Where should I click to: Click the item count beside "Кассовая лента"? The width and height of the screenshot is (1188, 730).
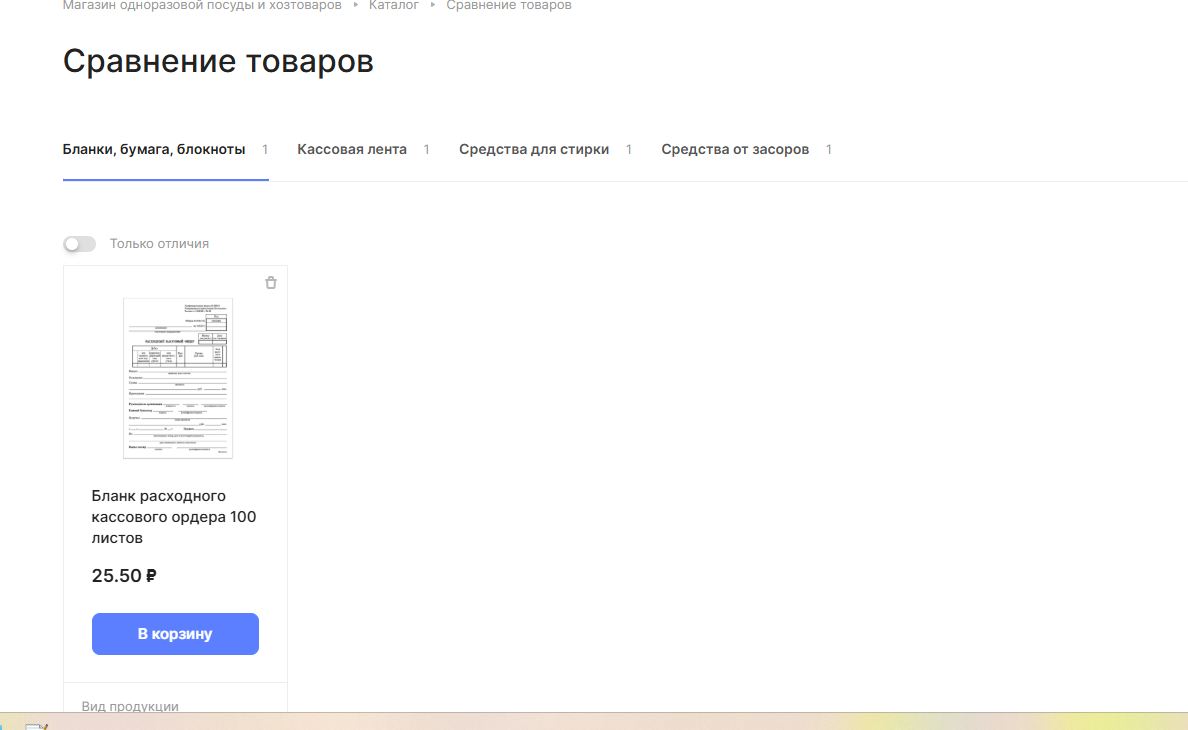pyautogui.click(x=426, y=150)
